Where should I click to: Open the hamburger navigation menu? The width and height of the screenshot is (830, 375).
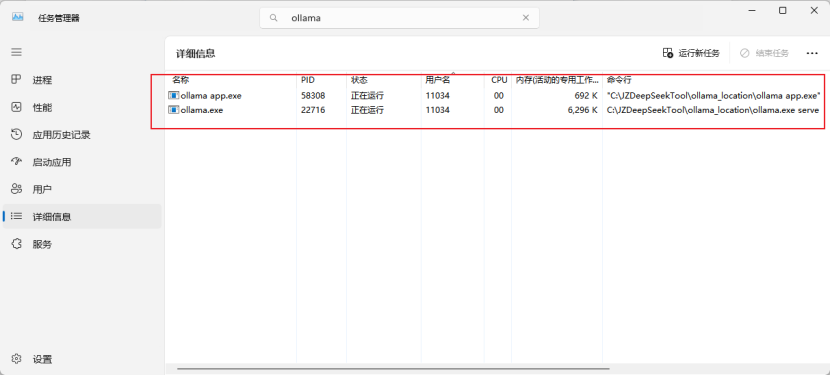16,52
